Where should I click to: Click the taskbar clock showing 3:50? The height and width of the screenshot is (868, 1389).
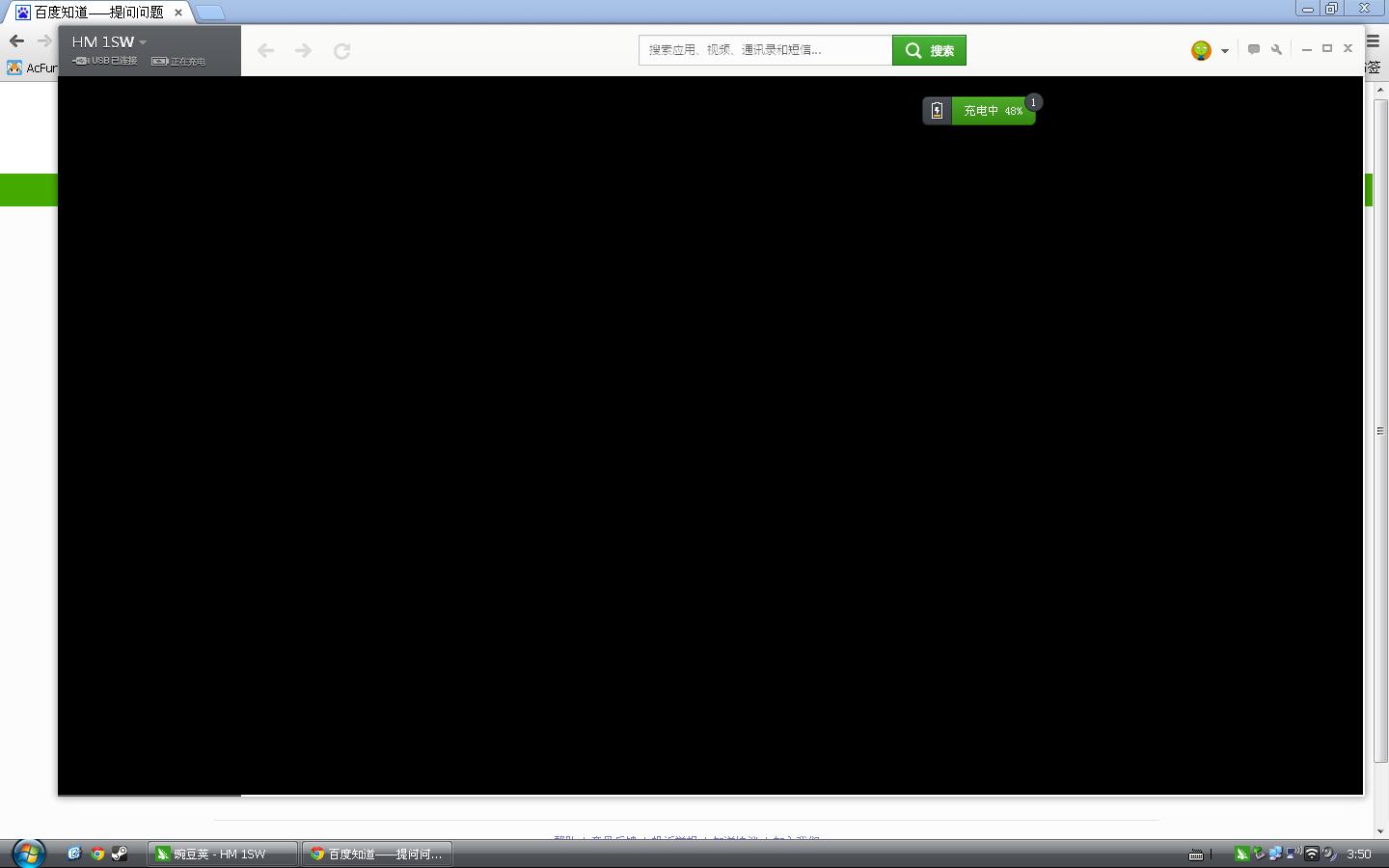[x=1359, y=854]
